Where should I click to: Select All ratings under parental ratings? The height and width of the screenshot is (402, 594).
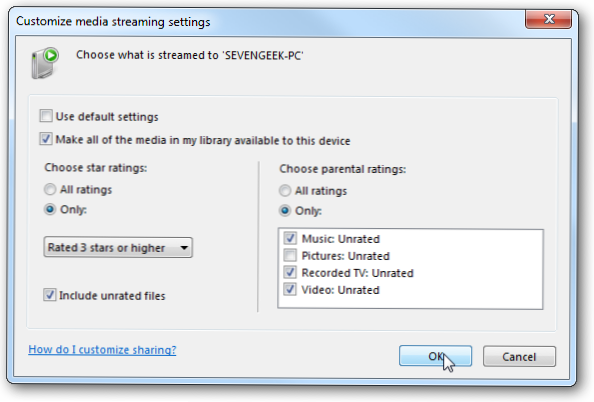click(285, 190)
